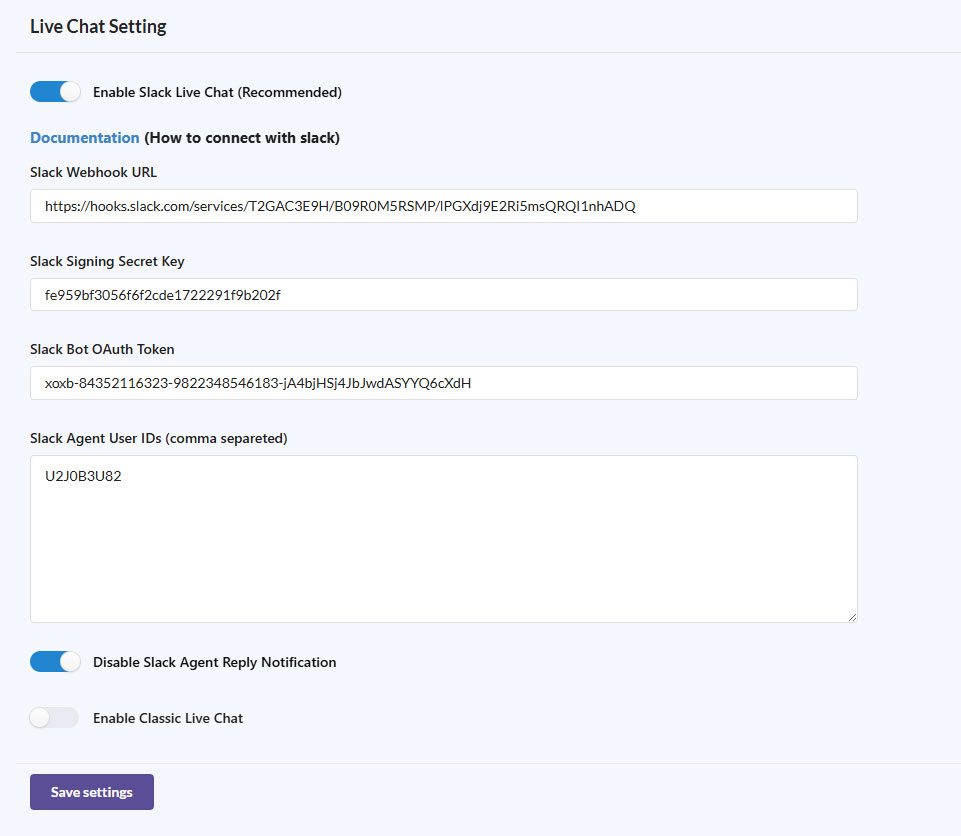
Task: Click the 'Disable Slack Agent Reply Notification' label
Action: [214, 662]
